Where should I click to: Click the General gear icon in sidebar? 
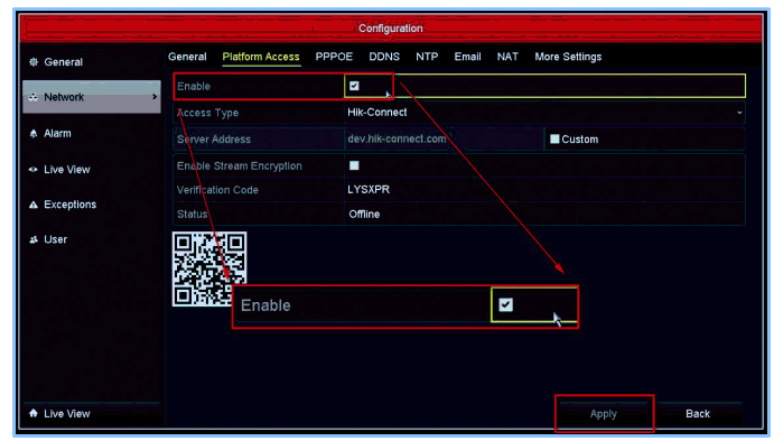[x=34, y=62]
